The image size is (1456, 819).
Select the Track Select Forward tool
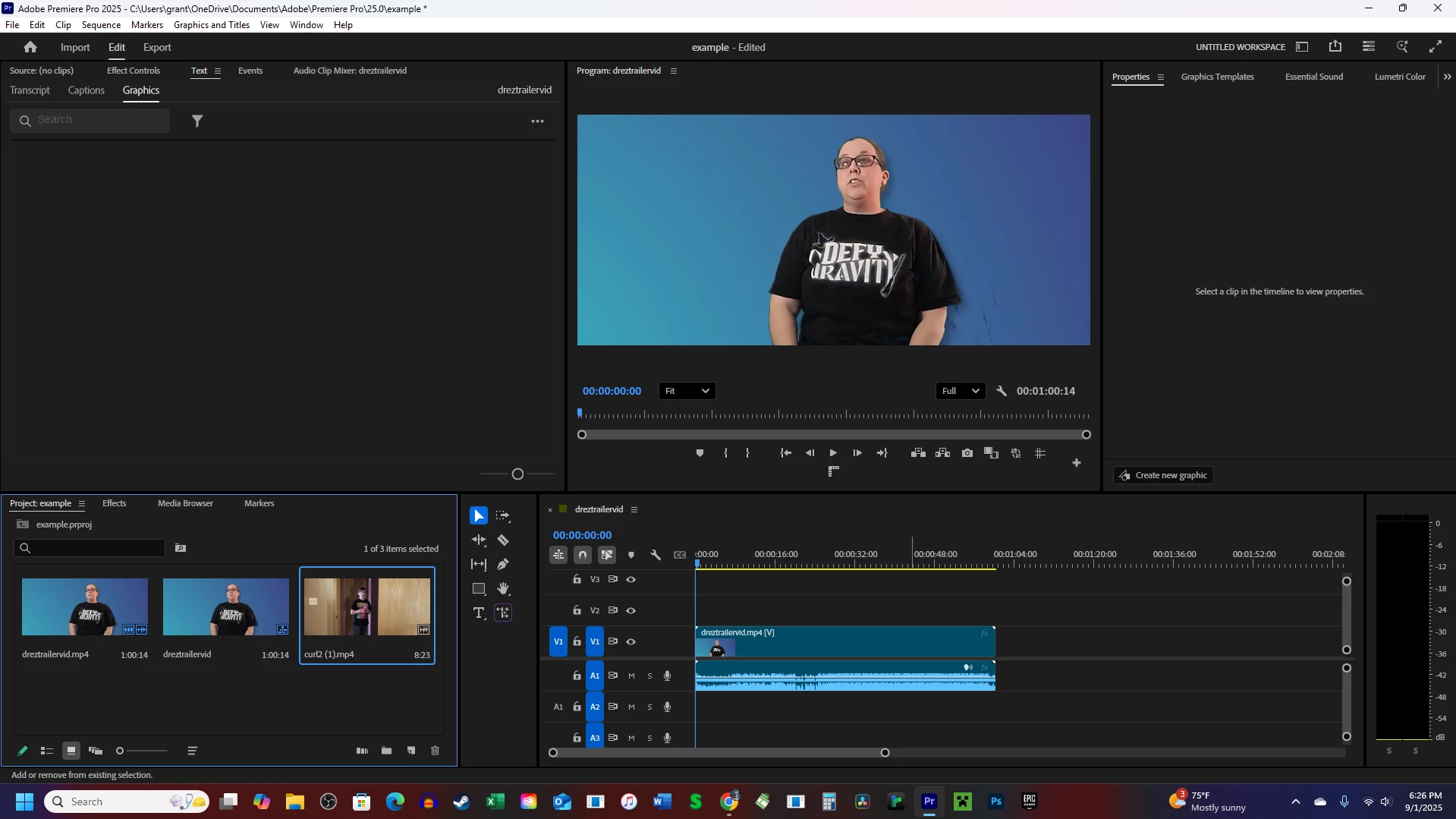click(x=503, y=516)
